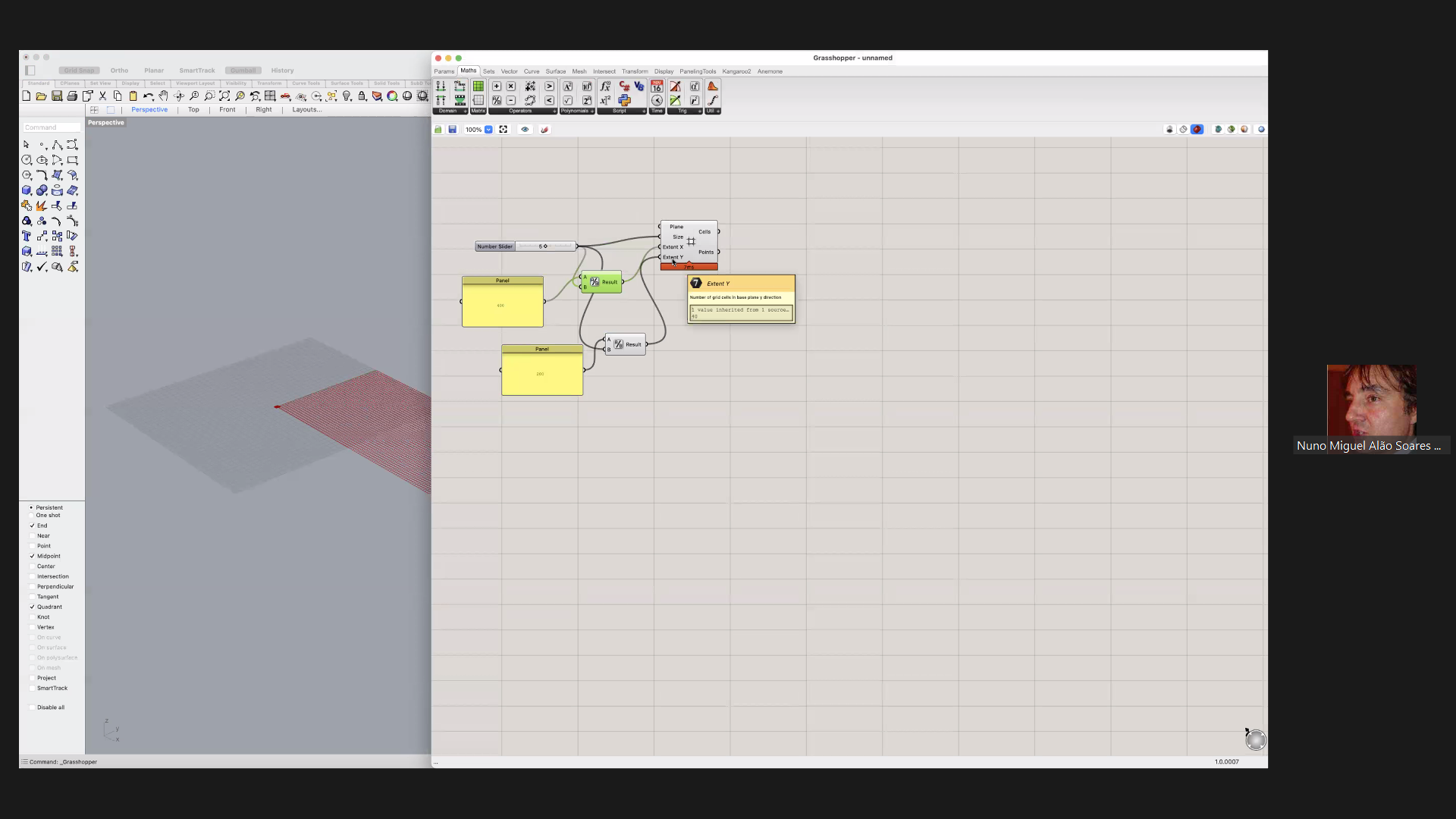The width and height of the screenshot is (1456, 819).
Task: Click the Open file icon in Grasshopper canvas toolbar
Action: [x=438, y=130]
